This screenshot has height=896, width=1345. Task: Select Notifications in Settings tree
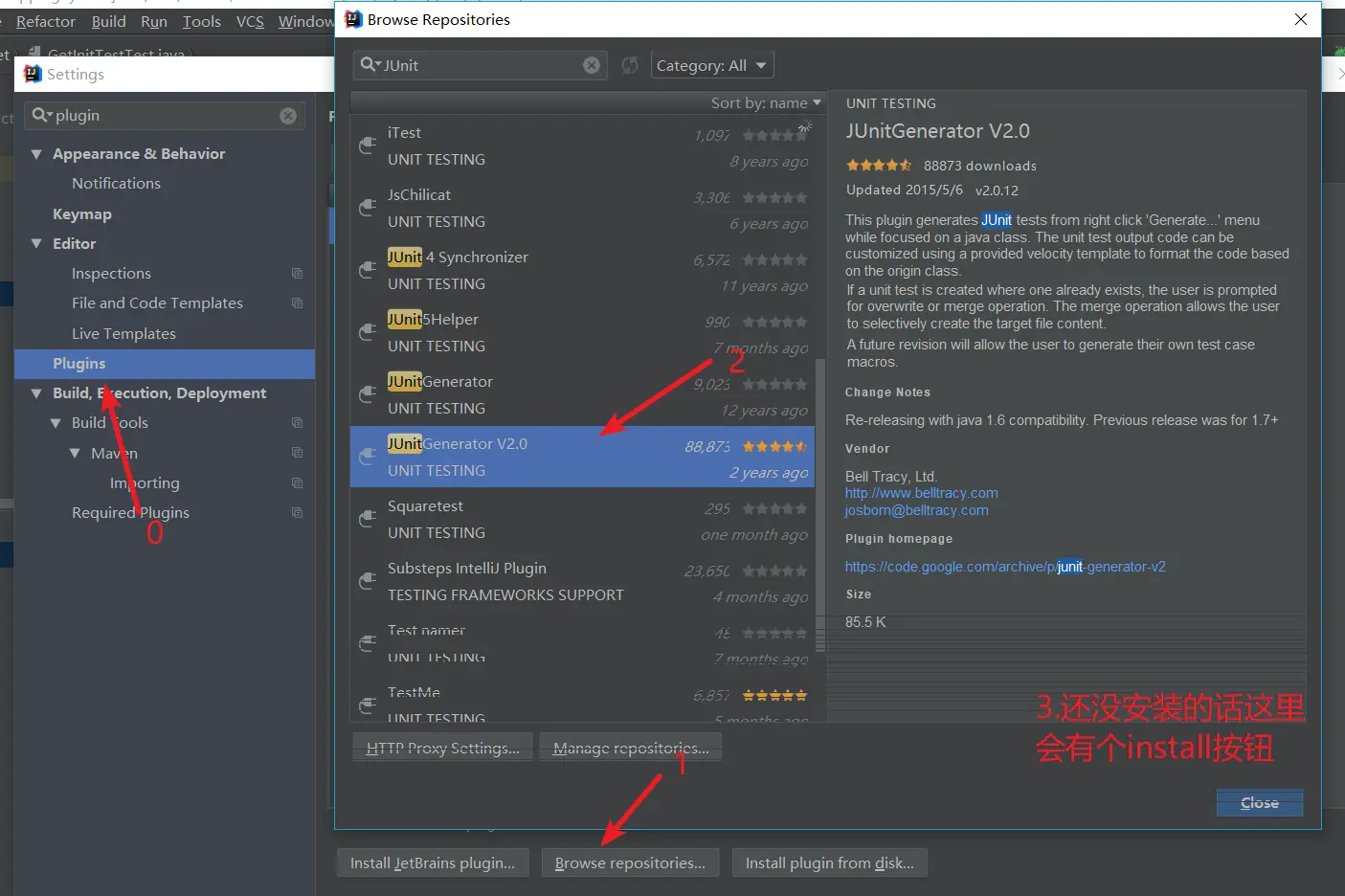[116, 184]
